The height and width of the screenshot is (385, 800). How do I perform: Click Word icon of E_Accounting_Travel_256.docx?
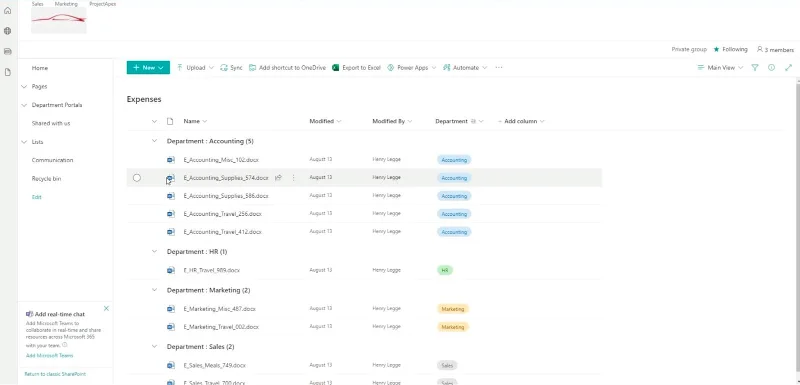coord(170,214)
